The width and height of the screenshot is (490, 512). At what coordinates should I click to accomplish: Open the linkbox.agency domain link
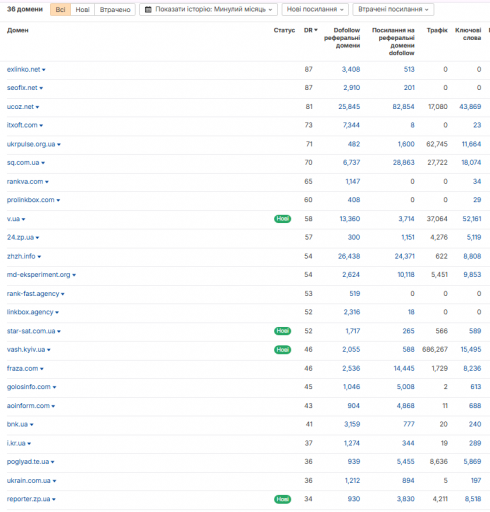[30, 312]
